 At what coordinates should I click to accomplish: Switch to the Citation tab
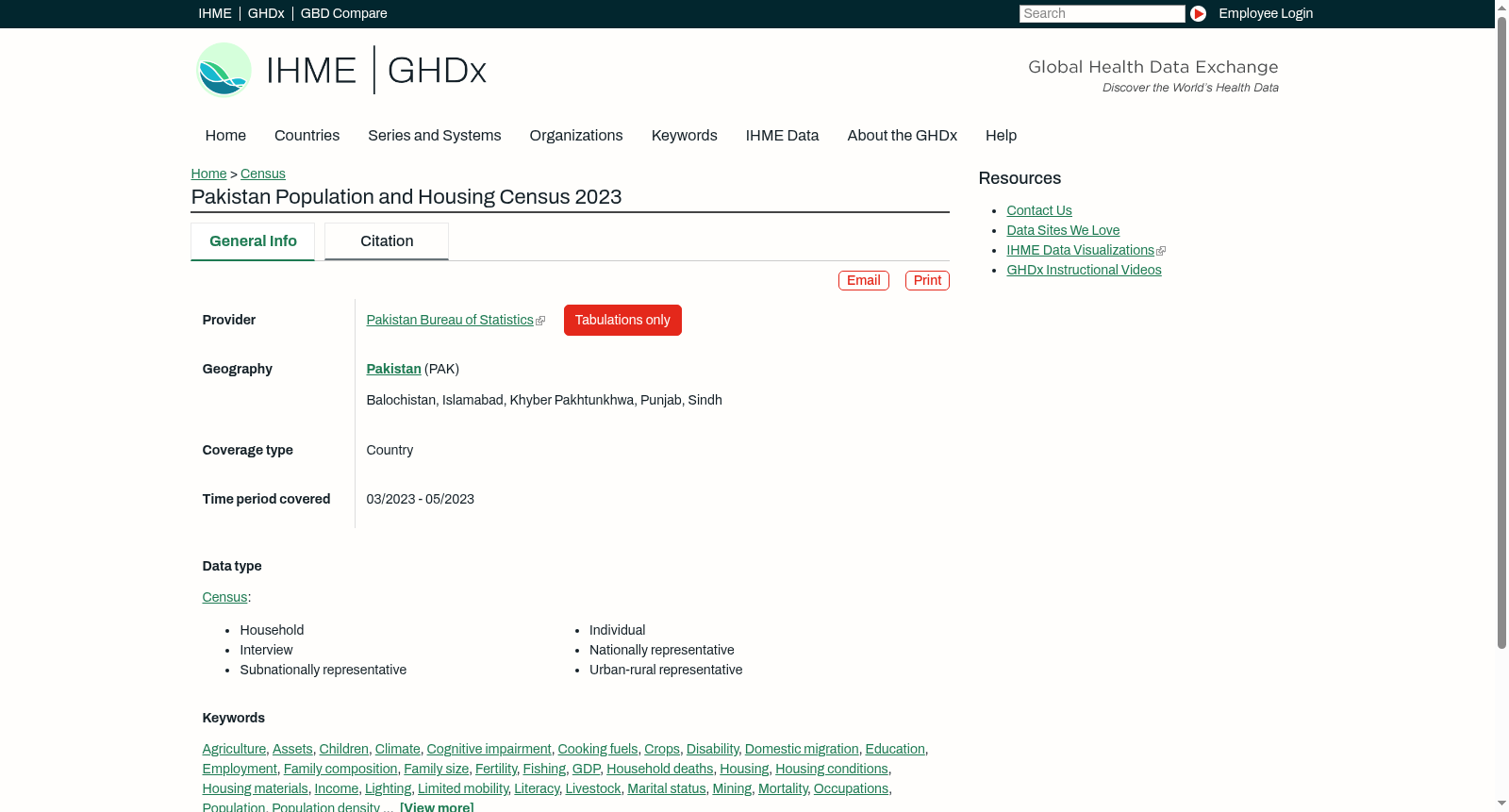click(x=387, y=241)
